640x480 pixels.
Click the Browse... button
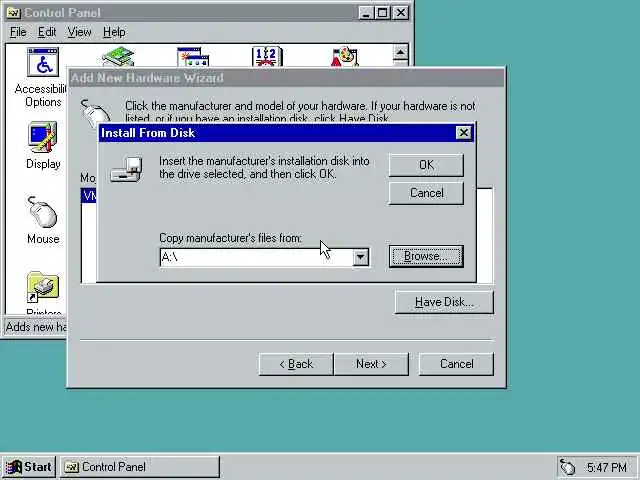pos(426,256)
